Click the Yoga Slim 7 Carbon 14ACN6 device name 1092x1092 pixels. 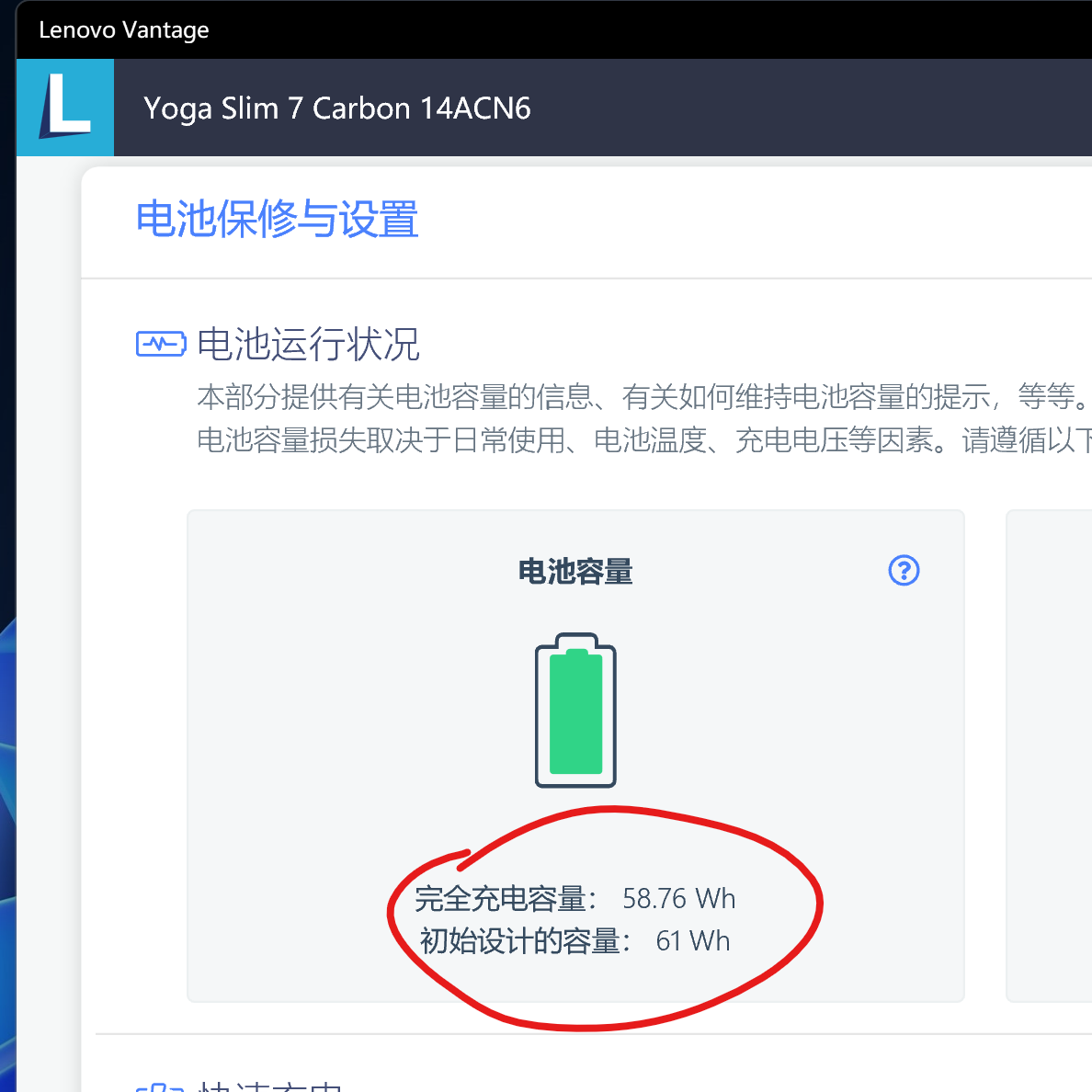pos(337,108)
